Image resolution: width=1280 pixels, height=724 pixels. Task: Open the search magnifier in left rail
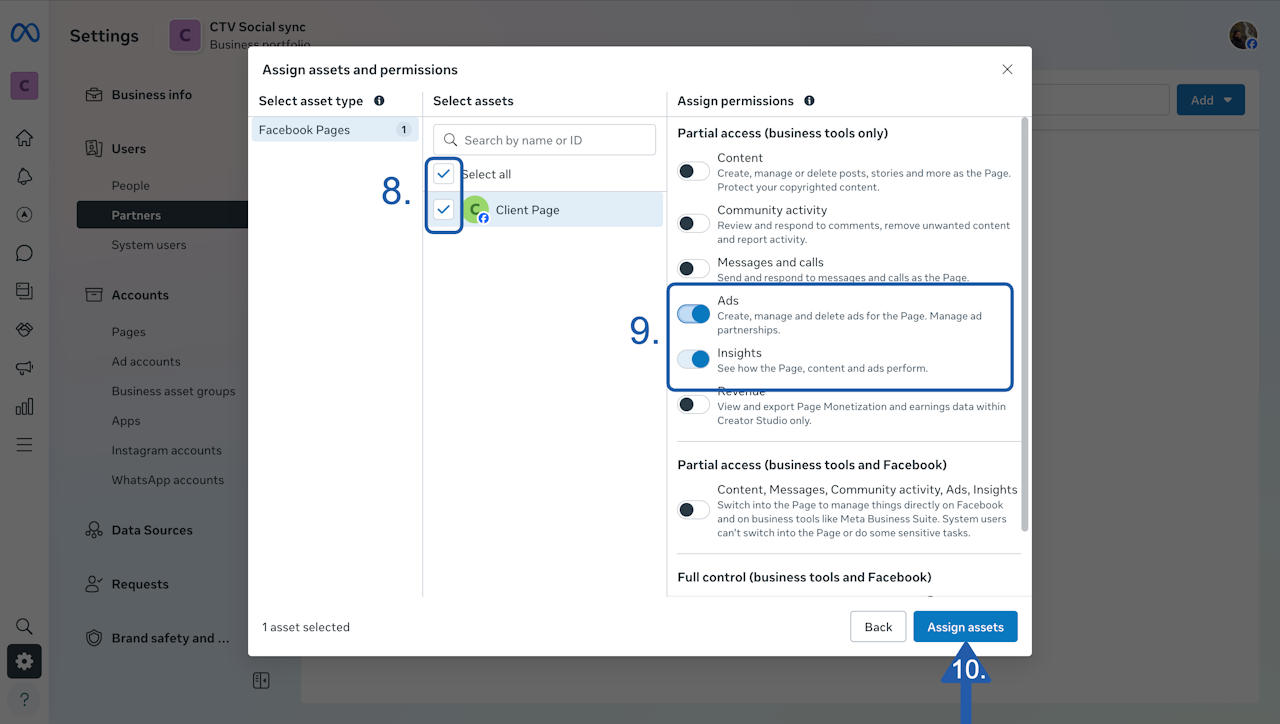tap(25, 626)
